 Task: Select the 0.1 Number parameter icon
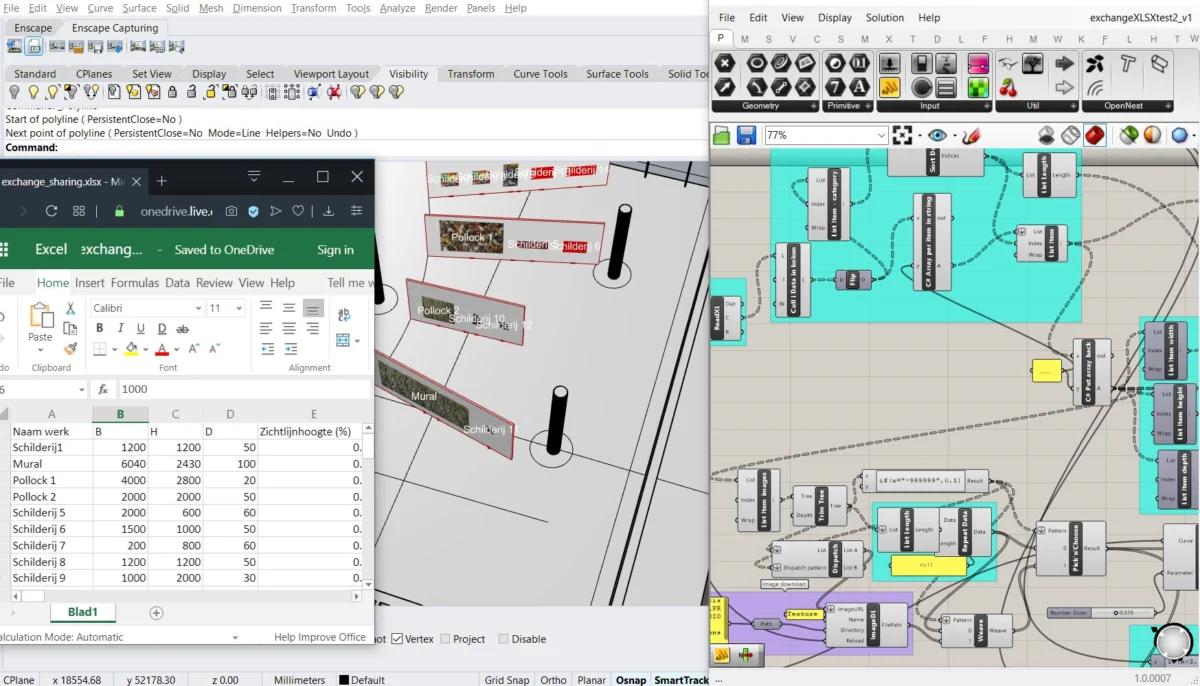(859, 63)
